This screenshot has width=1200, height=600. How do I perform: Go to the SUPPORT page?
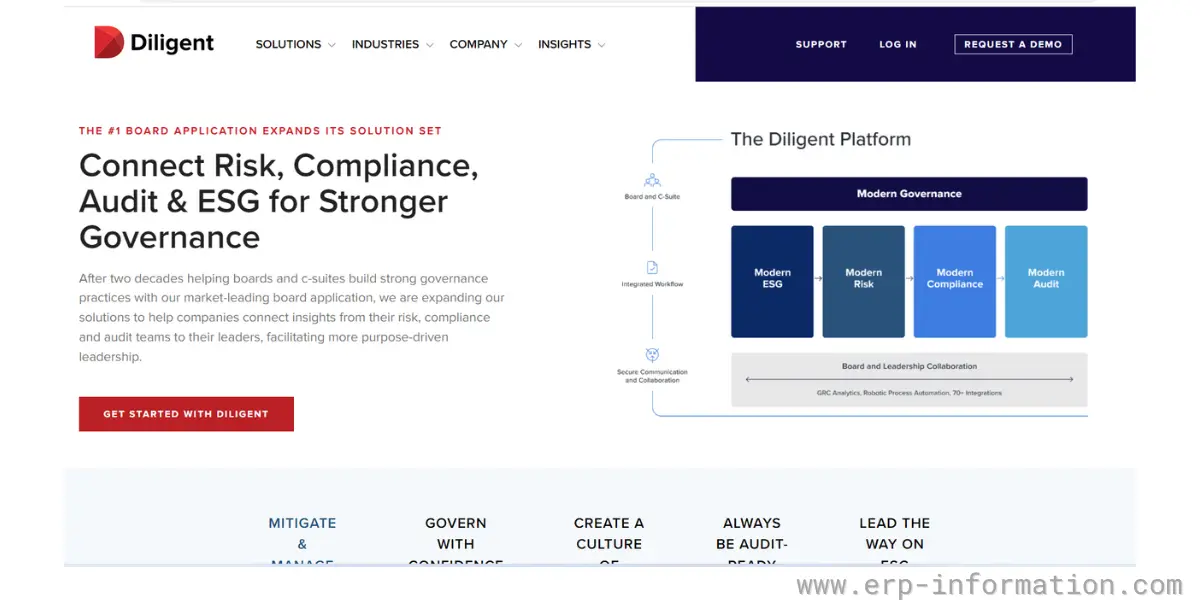tap(821, 44)
